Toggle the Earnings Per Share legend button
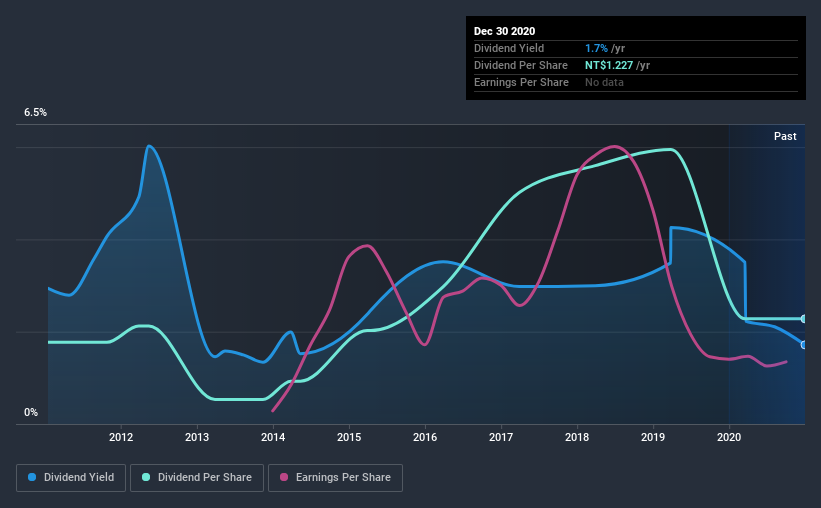The image size is (821, 508). point(336,478)
